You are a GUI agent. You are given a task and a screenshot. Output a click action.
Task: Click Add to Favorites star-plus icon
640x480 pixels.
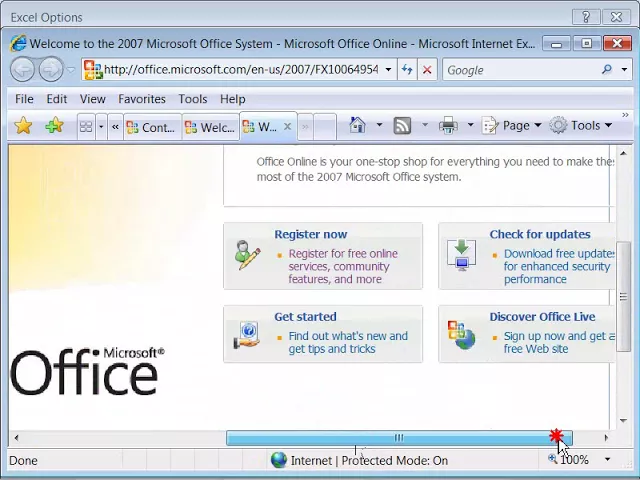tap(54, 126)
